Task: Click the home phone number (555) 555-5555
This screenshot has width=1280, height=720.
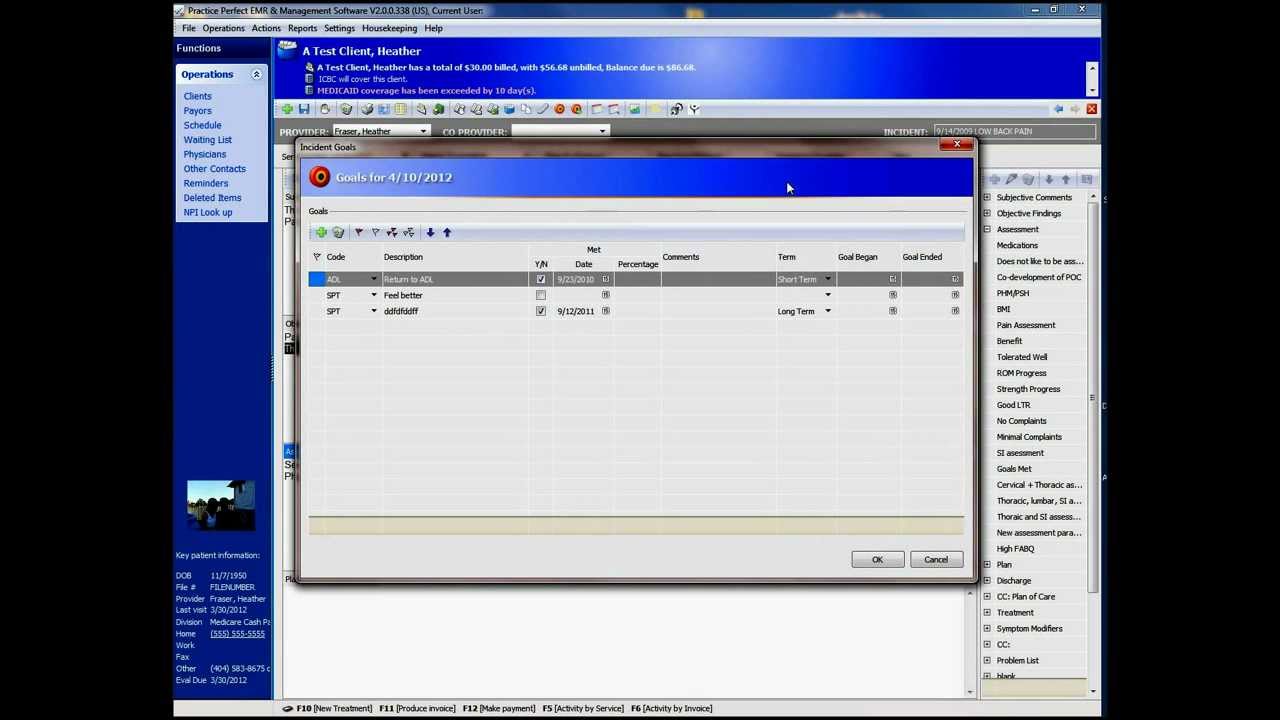Action: [237, 633]
